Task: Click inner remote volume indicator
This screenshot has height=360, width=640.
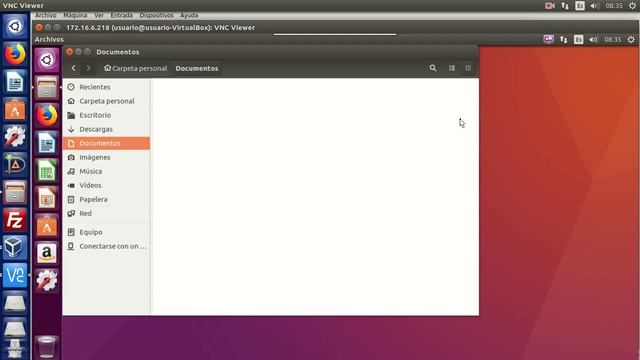Action: [593, 39]
